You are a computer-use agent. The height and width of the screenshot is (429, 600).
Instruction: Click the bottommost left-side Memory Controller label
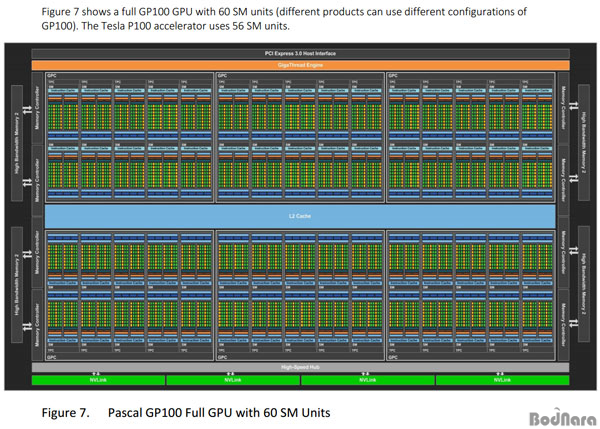[38, 325]
